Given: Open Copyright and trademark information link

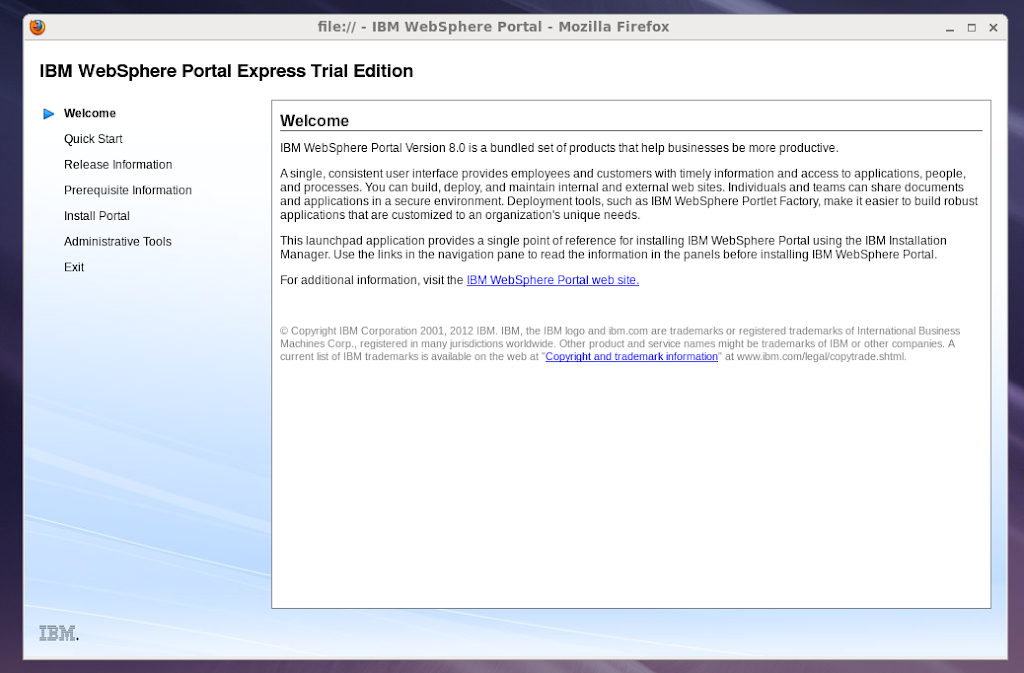Looking at the screenshot, I should 631,357.
